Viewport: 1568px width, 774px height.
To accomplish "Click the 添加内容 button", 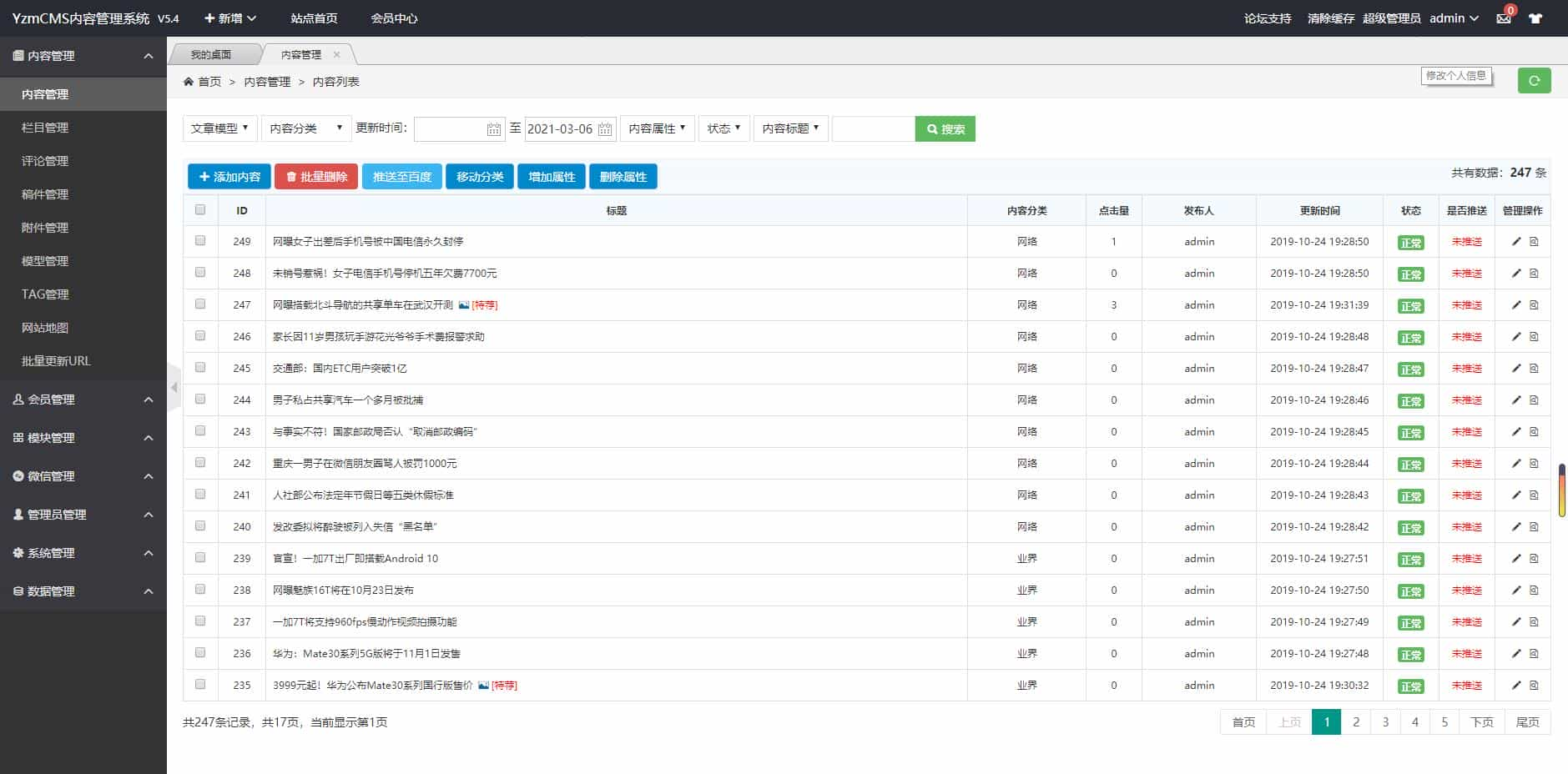I will point(229,177).
